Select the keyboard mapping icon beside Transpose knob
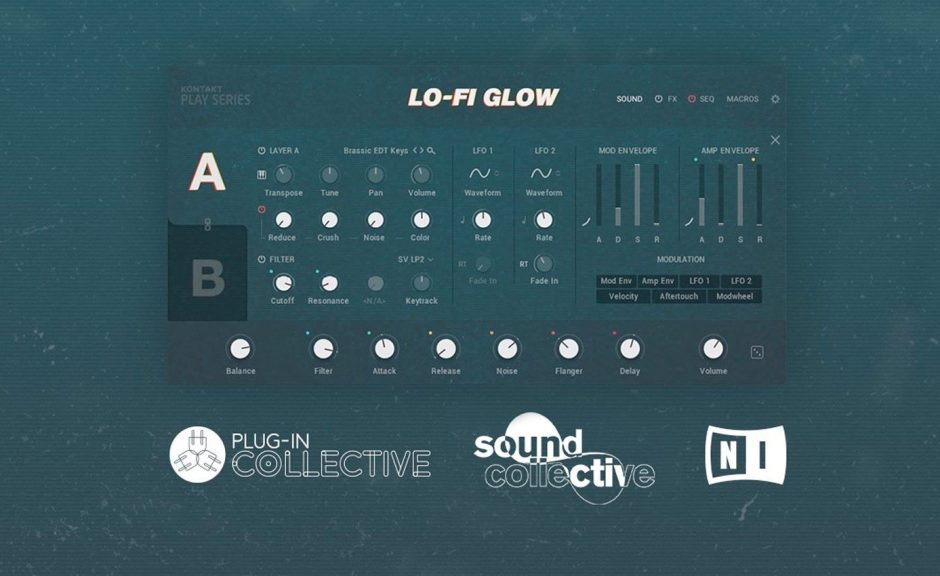 tap(261, 176)
